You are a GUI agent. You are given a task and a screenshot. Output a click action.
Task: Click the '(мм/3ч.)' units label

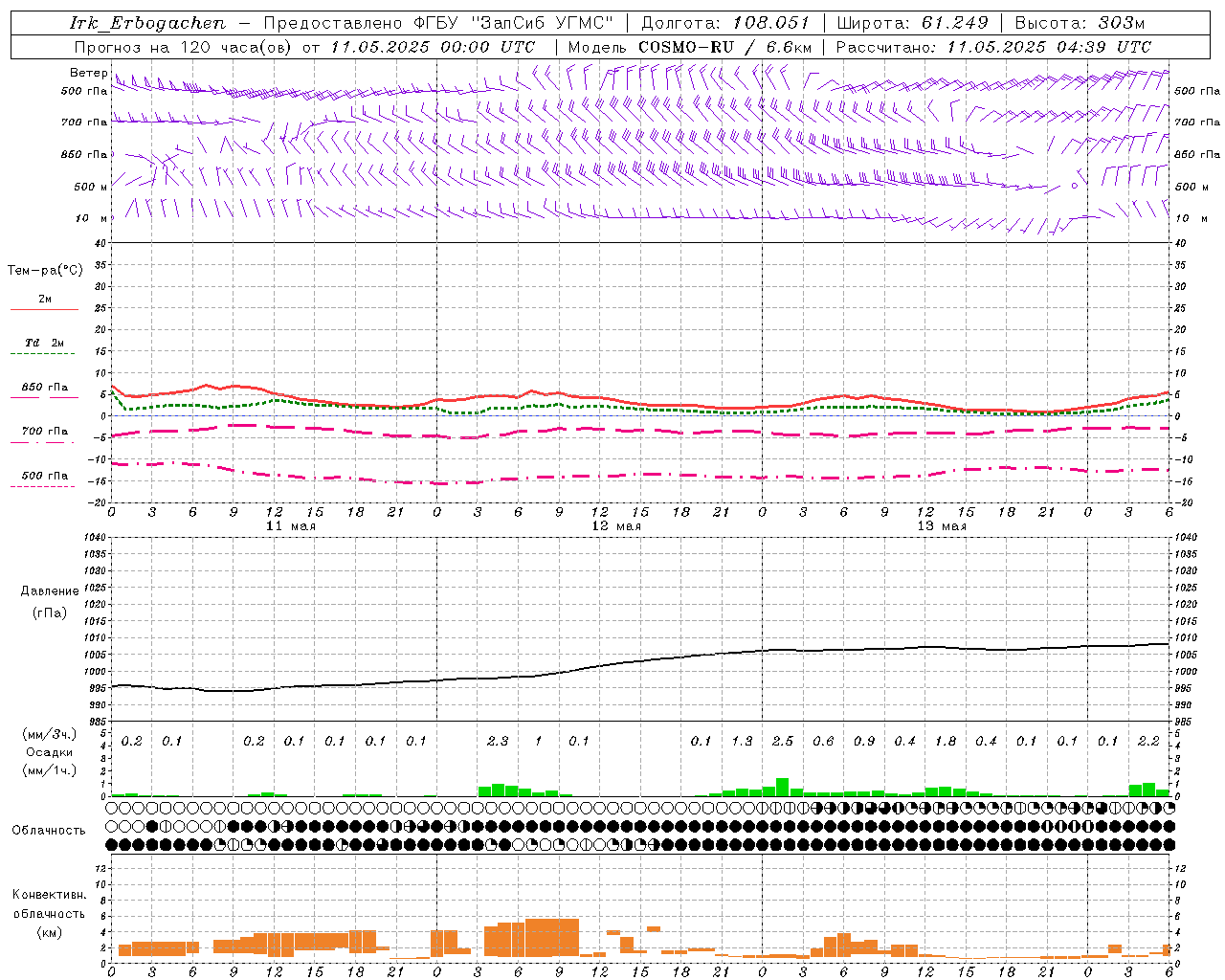click(48, 734)
